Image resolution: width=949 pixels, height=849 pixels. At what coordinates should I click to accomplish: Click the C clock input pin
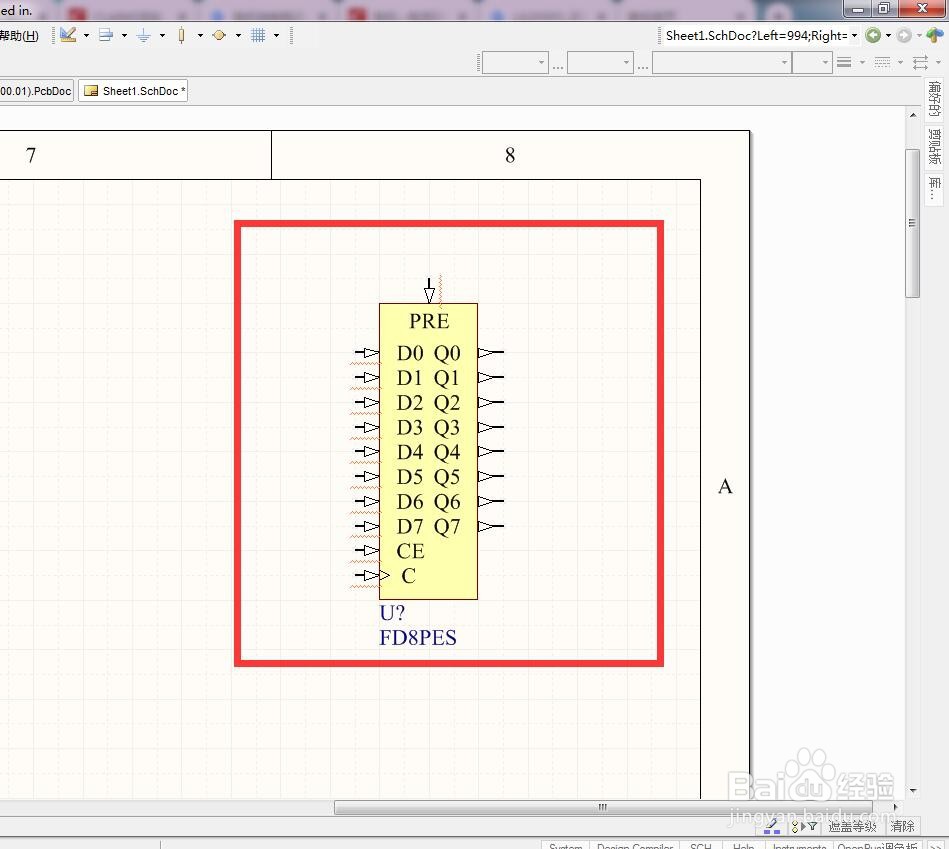coord(367,575)
